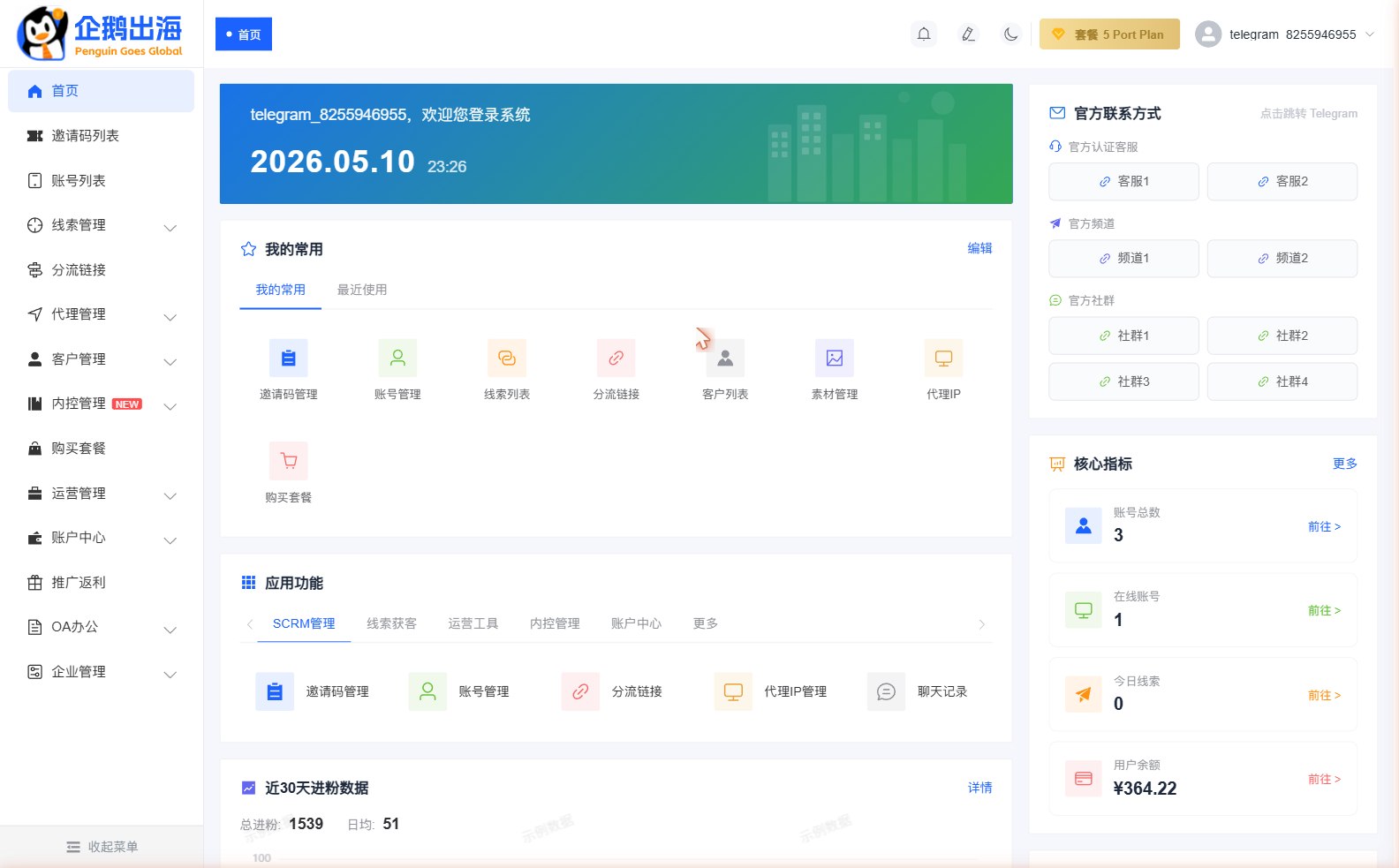Switch to the 内控管理 tab in 应用功能
Viewport: 1399px width, 868px height.
pos(555,623)
